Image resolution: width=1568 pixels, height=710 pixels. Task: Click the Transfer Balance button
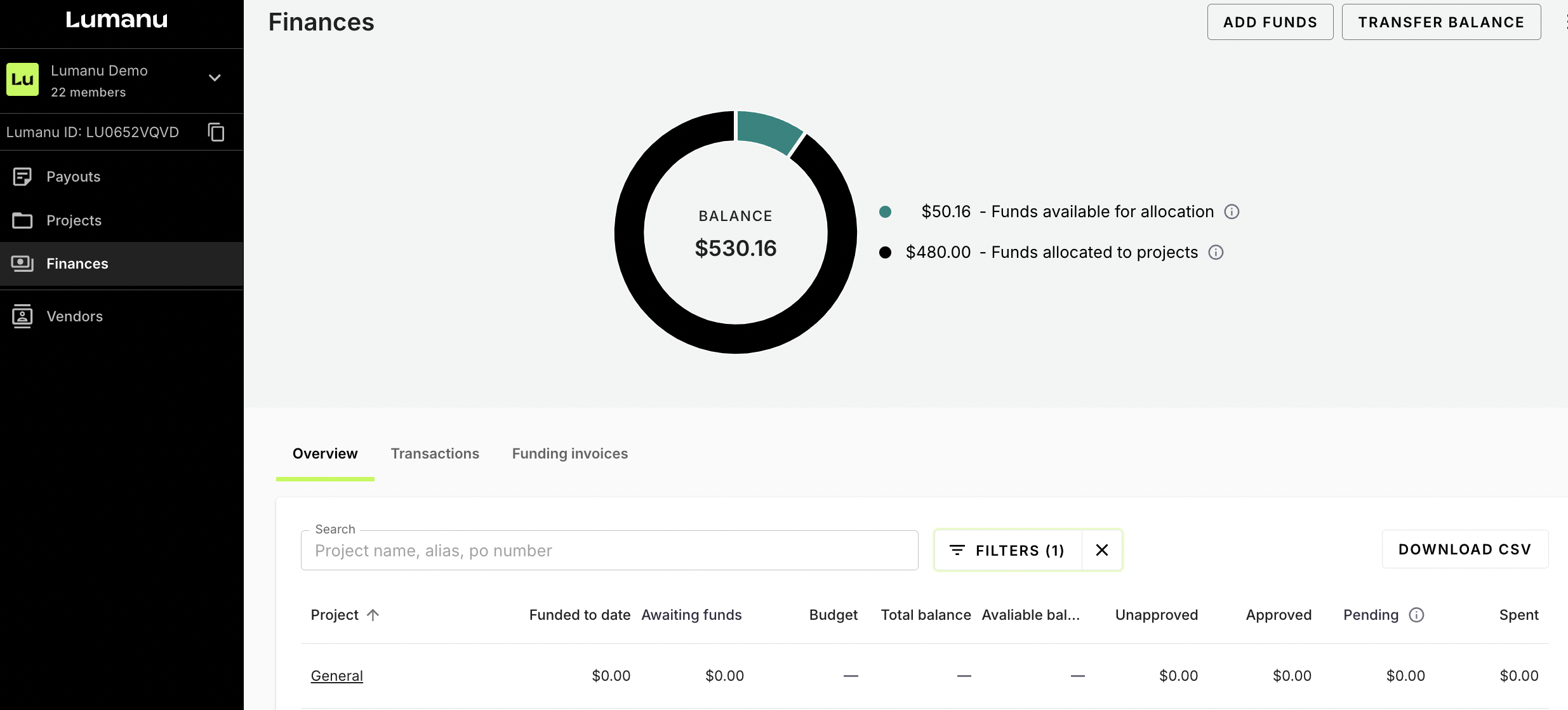(1441, 22)
